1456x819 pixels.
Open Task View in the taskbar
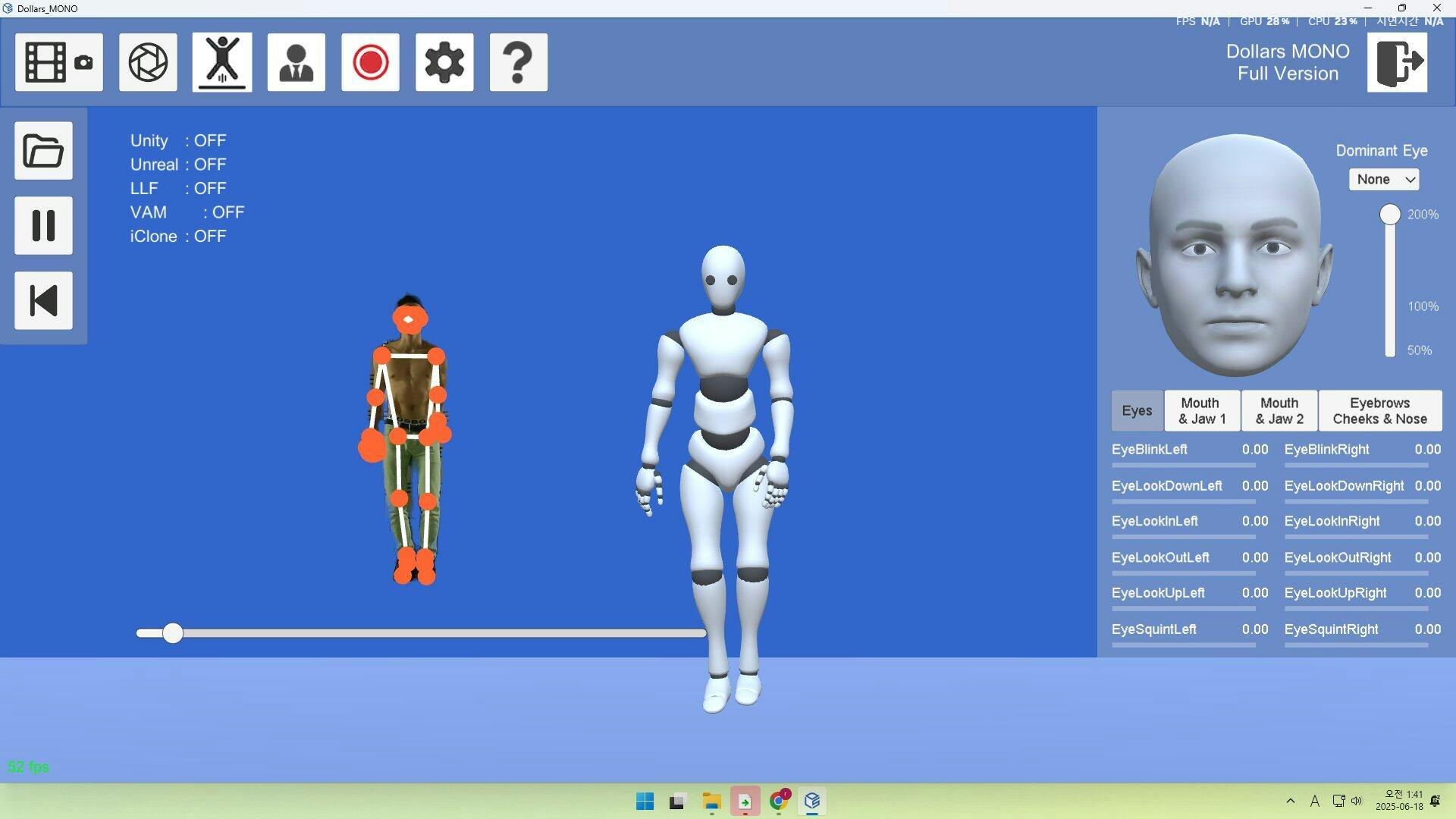coord(678,802)
